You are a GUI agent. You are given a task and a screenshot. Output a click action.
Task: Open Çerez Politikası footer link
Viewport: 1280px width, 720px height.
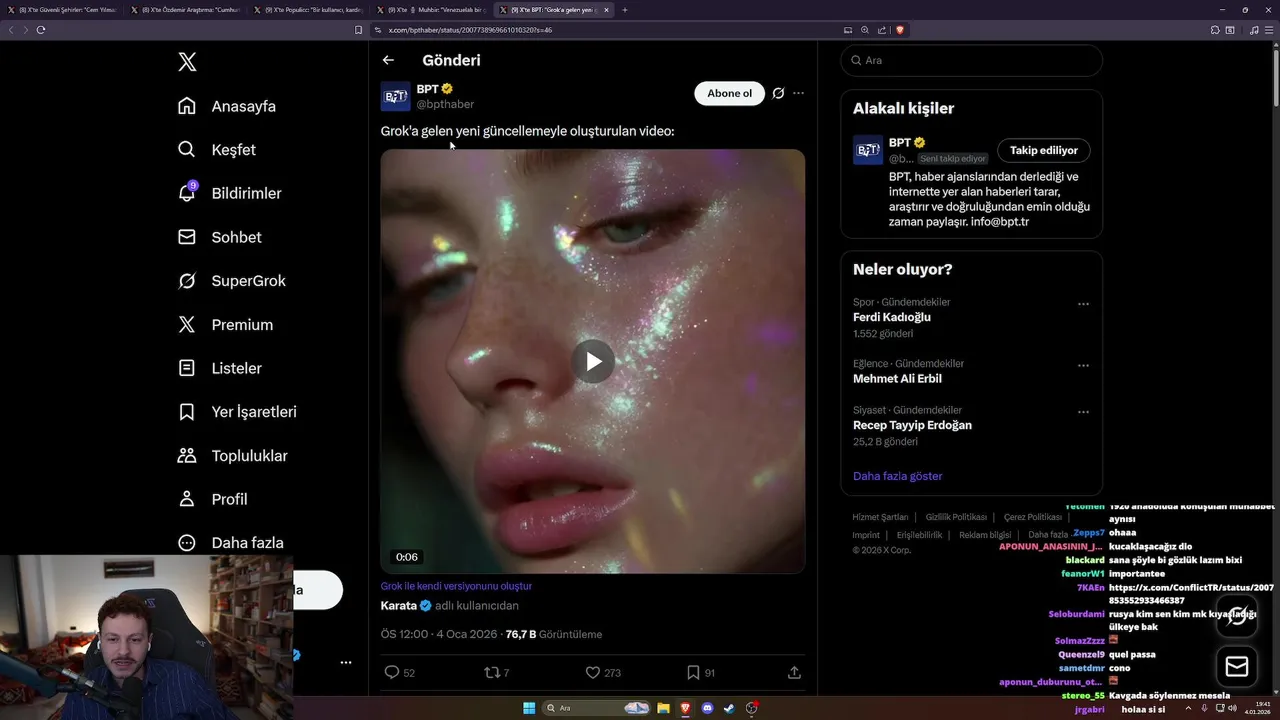(1033, 517)
